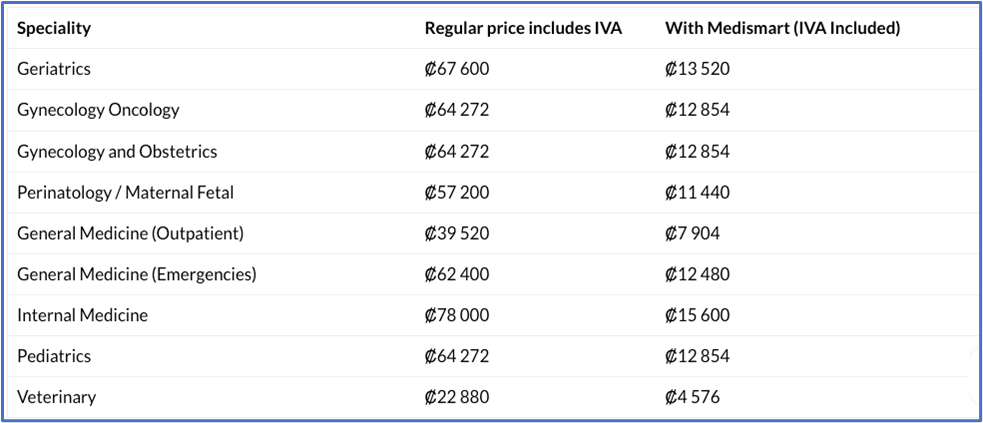Viewport: 983px width, 423px height.
Task: Select the Internal Medicine price ₡78 000
Action: click(457, 315)
